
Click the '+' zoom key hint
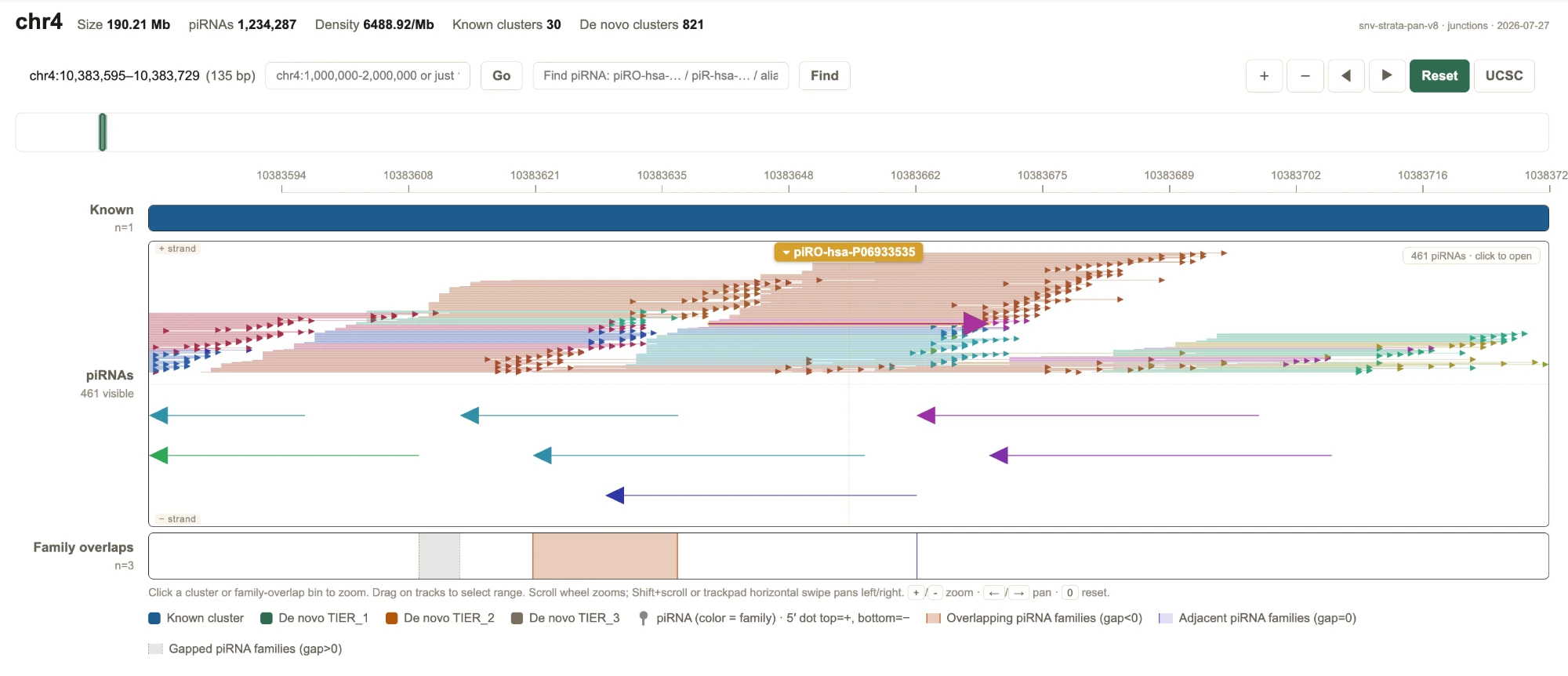[x=916, y=593]
